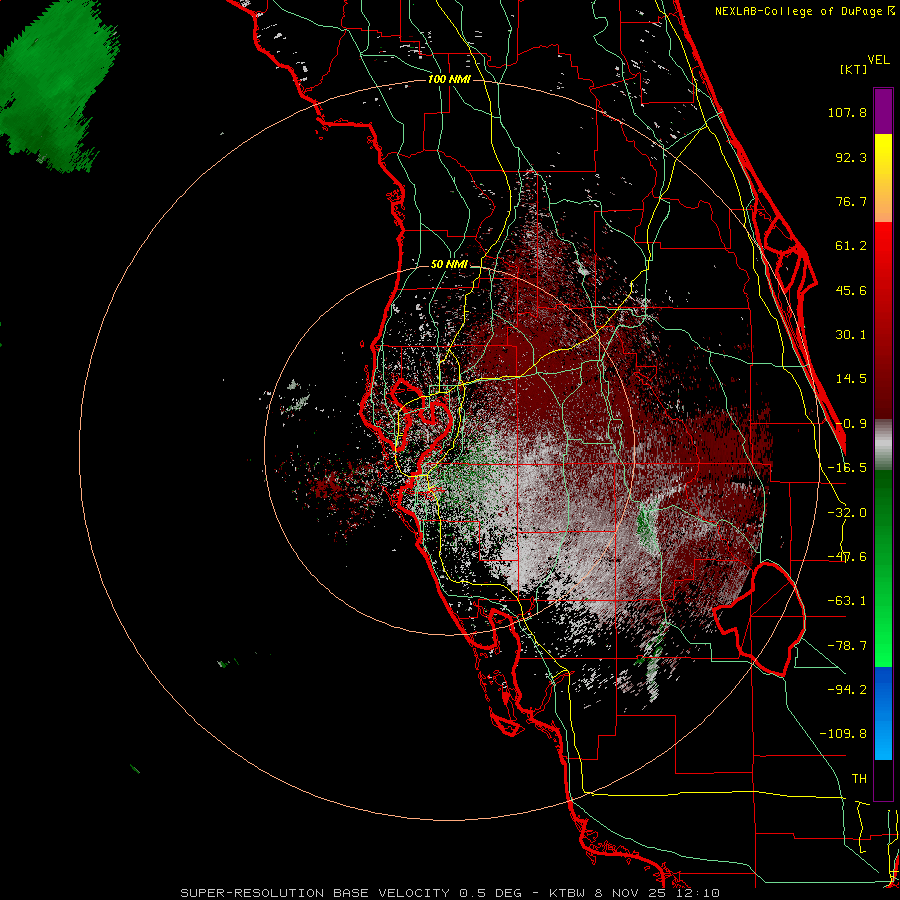Click the 30.1 velocity scale value

(851, 335)
